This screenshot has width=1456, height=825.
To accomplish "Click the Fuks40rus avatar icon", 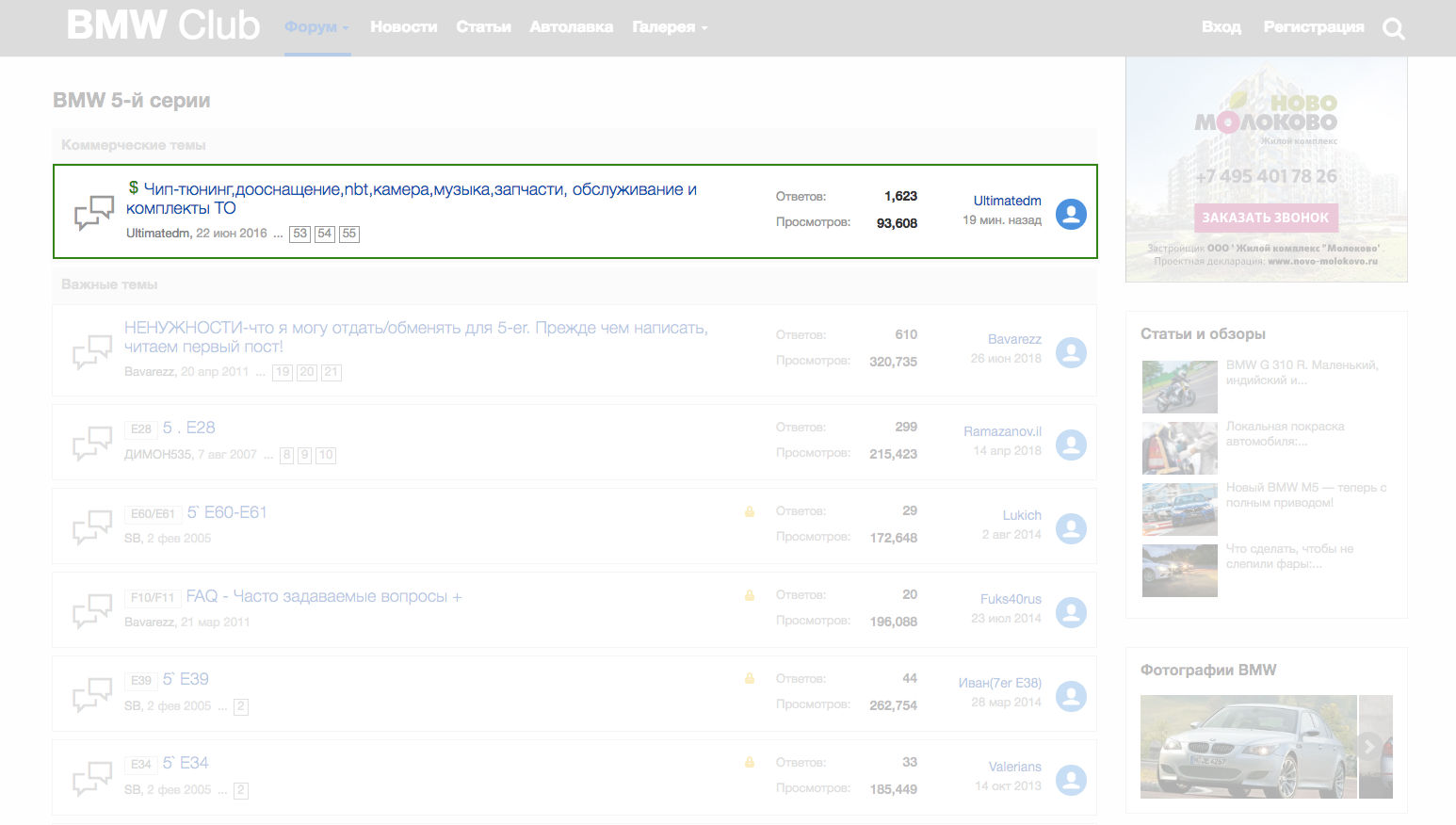I will [x=1071, y=612].
